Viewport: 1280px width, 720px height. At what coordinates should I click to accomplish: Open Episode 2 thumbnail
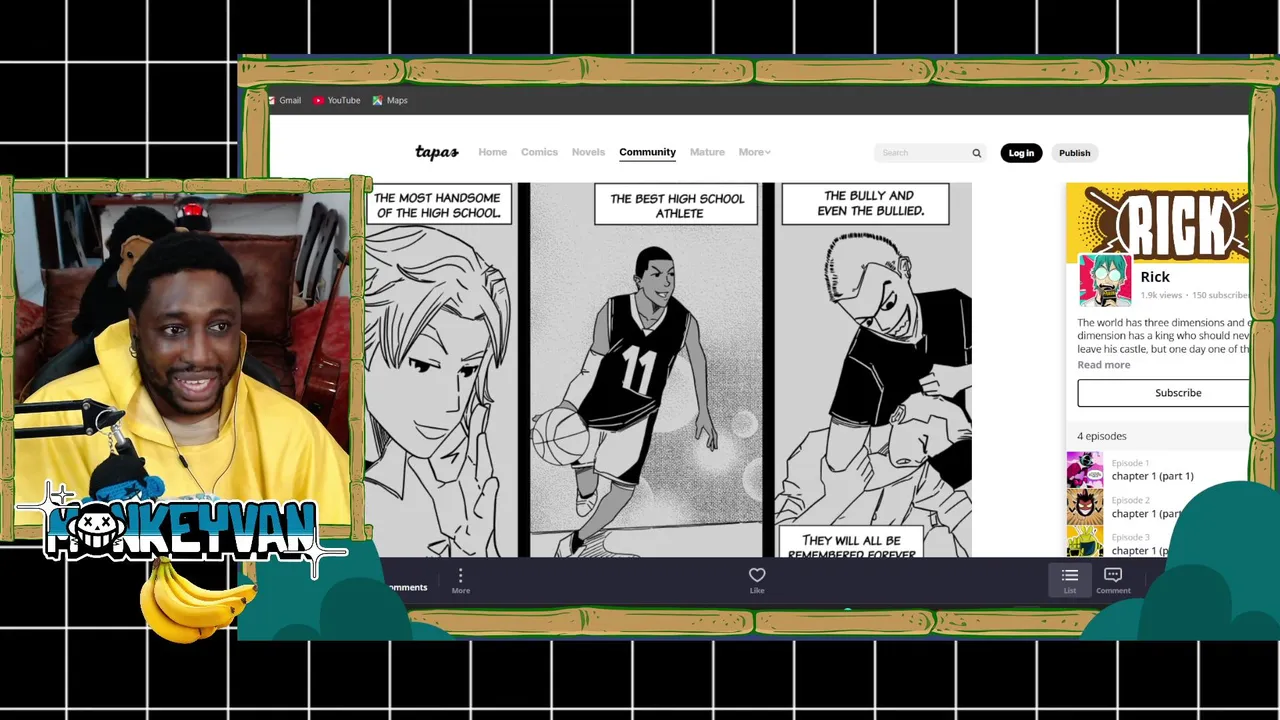(x=1085, y=507)
